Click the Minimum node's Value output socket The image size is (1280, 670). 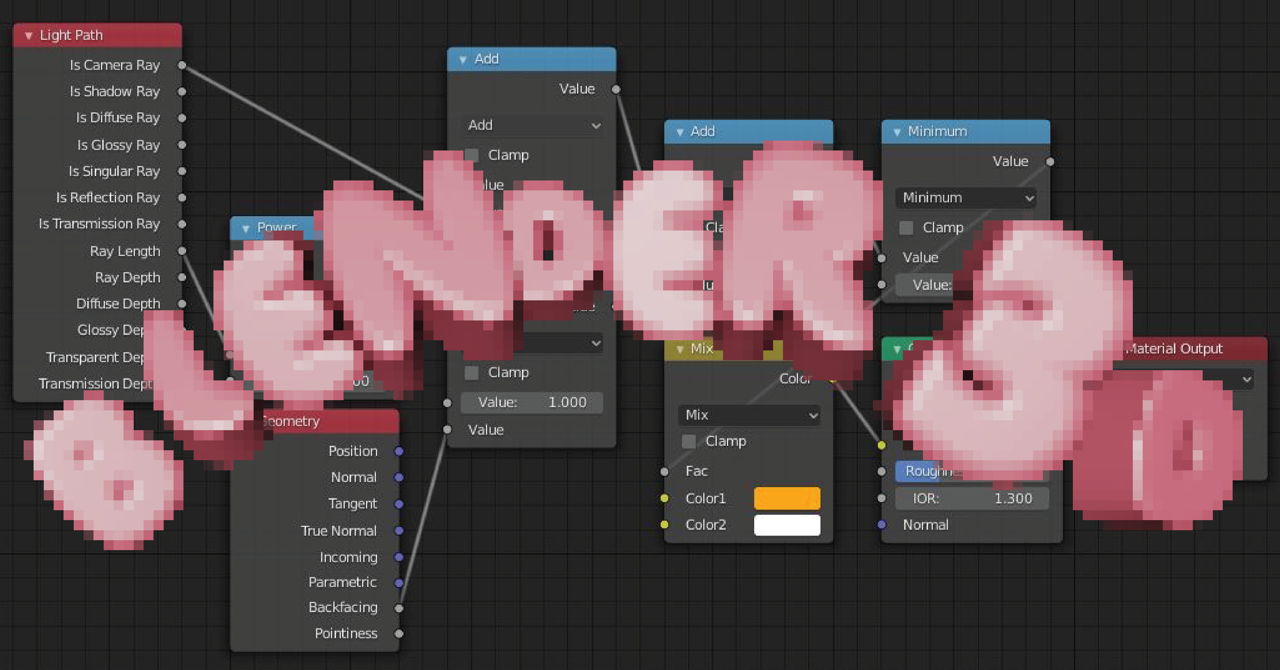click(x=1050, y=161)
